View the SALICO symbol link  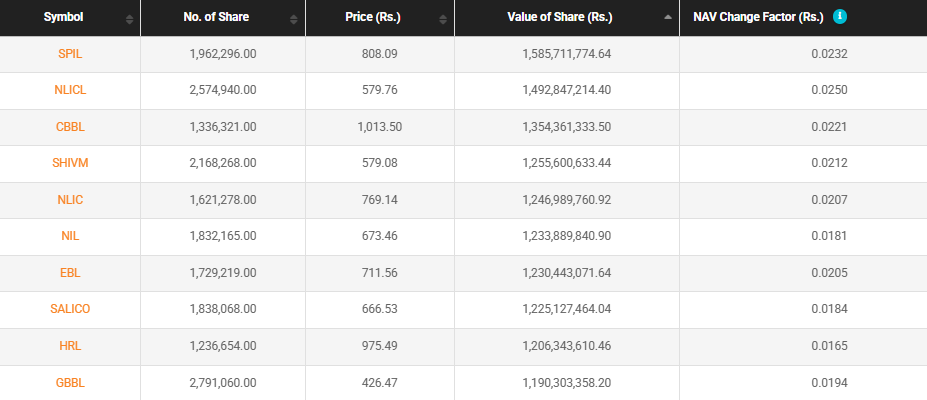(x=70, y=310)
